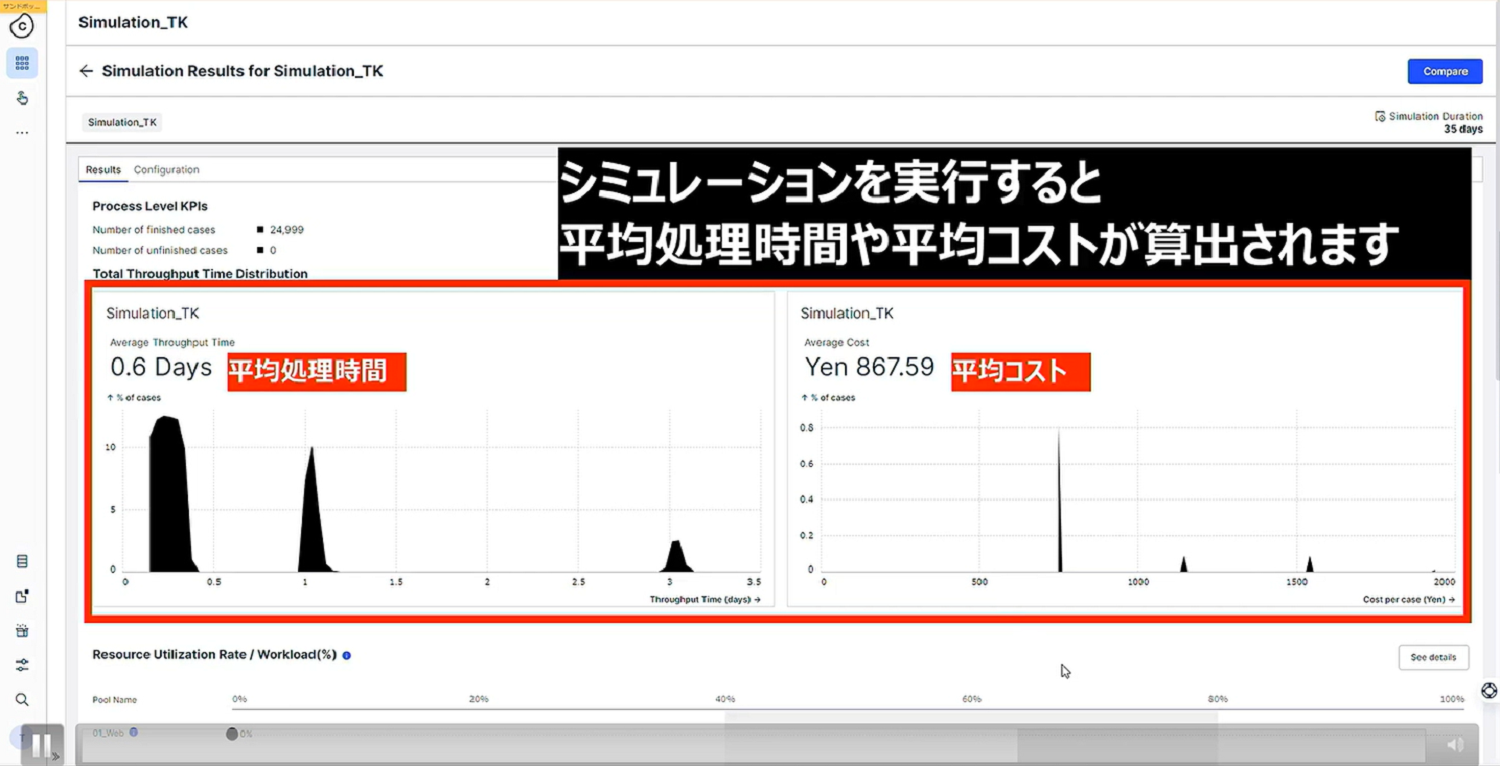
Task: Click the Compare button
Action: [1445, 71]
